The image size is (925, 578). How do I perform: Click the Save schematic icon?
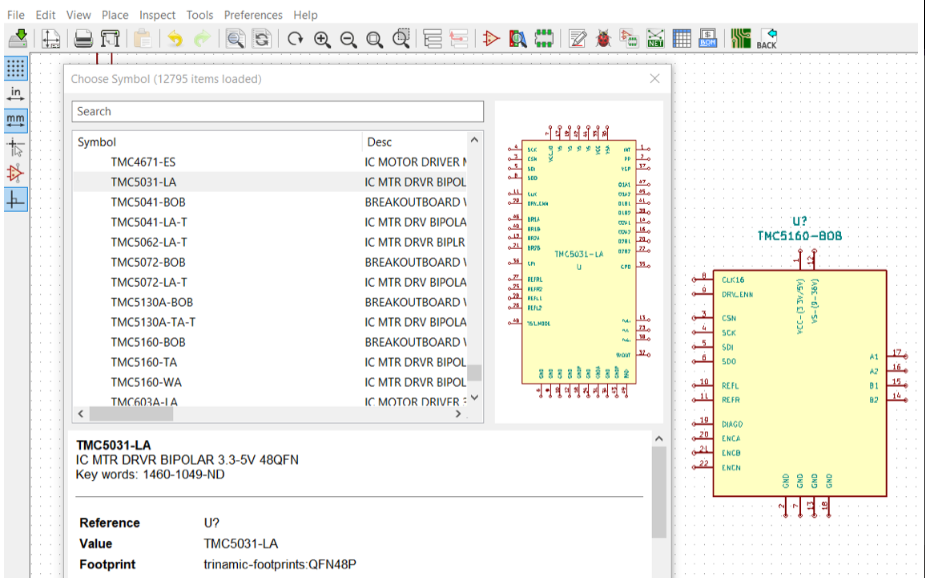(18, 38)
